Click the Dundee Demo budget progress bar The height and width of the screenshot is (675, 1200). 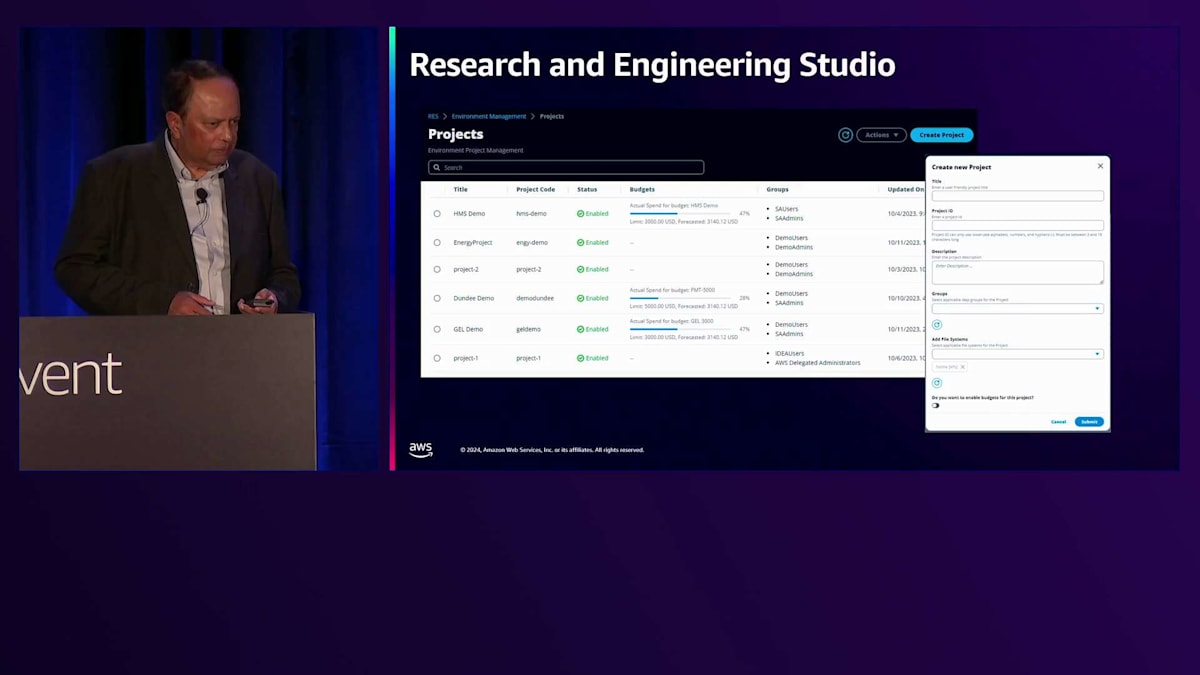pyautogui.click(x=682, y=298)
